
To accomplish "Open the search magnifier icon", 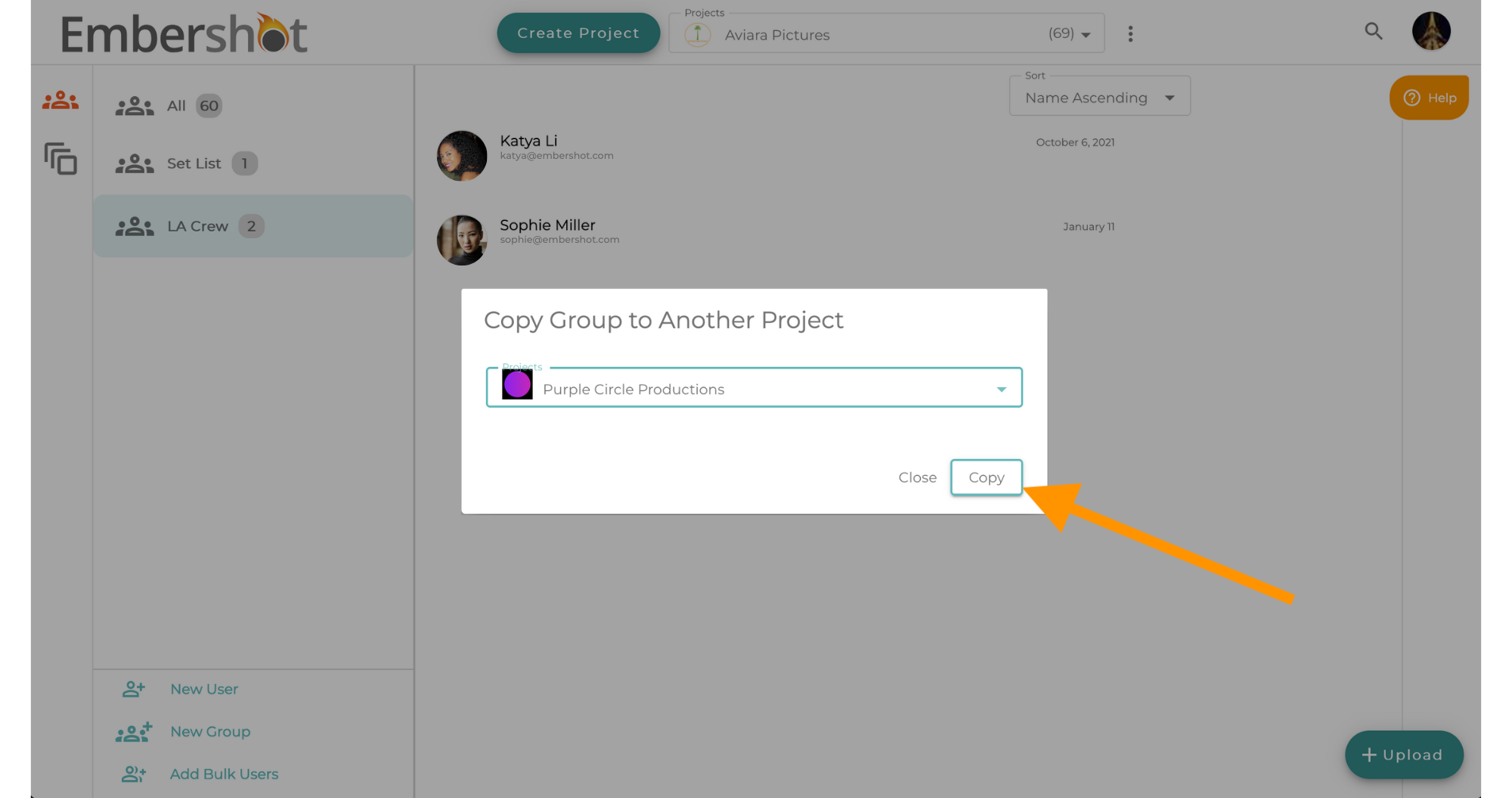I will (1373, 32).
